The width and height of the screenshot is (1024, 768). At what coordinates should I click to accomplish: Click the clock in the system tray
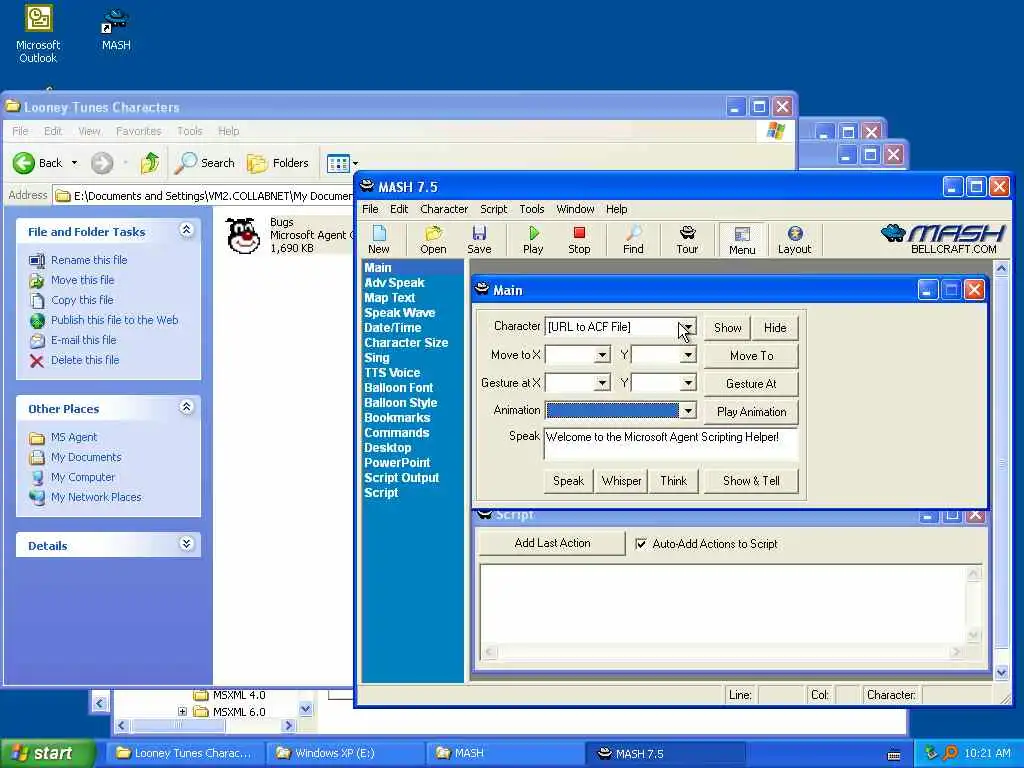click(987, 754)
